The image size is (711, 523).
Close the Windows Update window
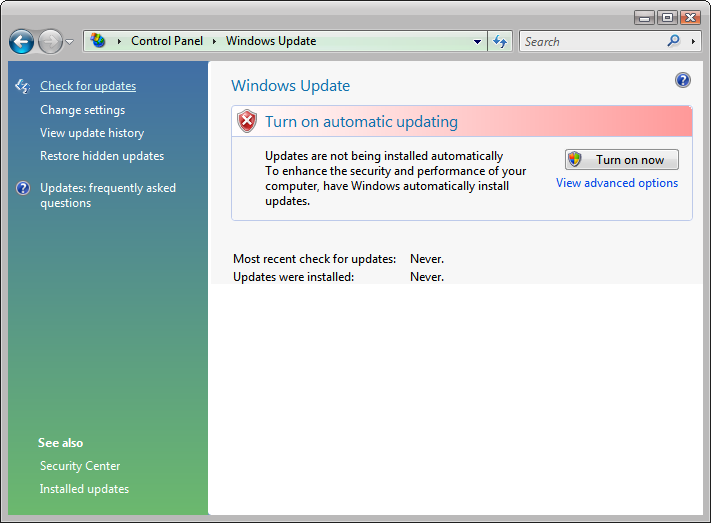[x=691, y=18]
